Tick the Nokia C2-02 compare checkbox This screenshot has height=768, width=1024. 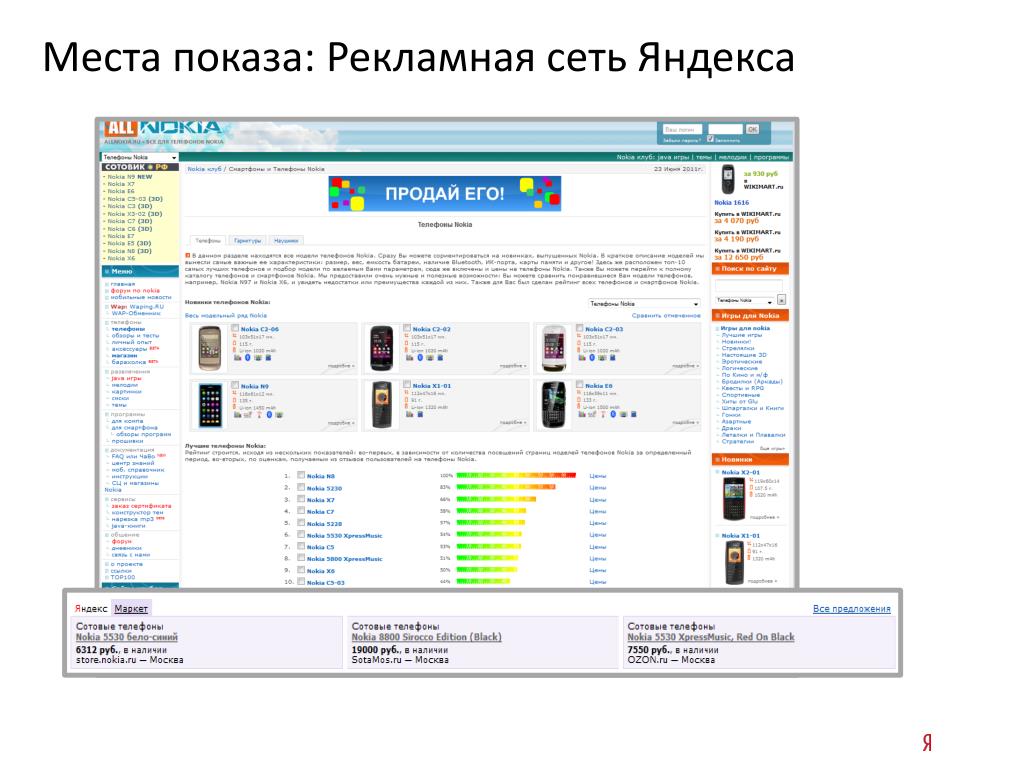point(407,328)
